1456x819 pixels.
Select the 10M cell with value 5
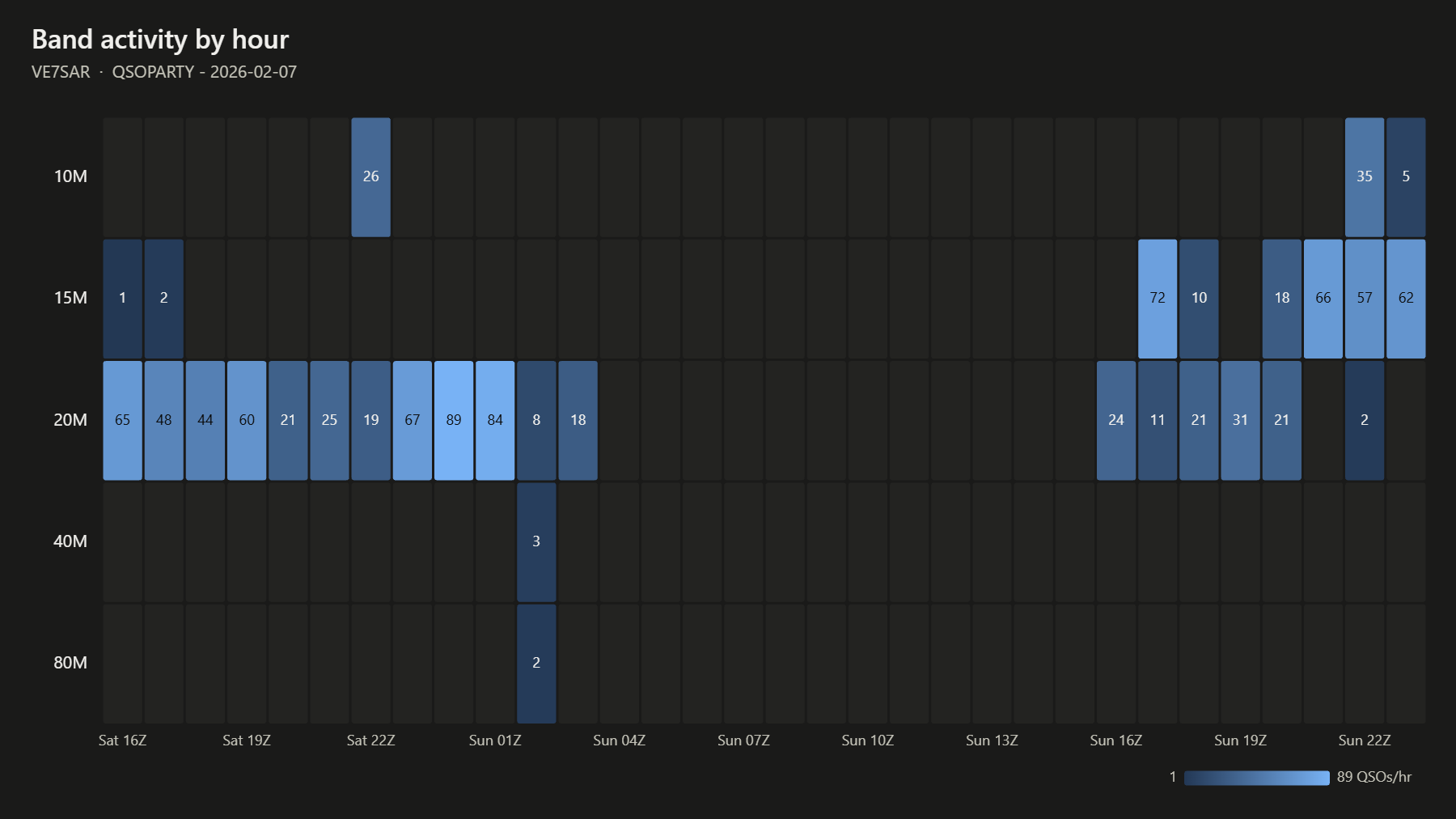pos(1406,177)
